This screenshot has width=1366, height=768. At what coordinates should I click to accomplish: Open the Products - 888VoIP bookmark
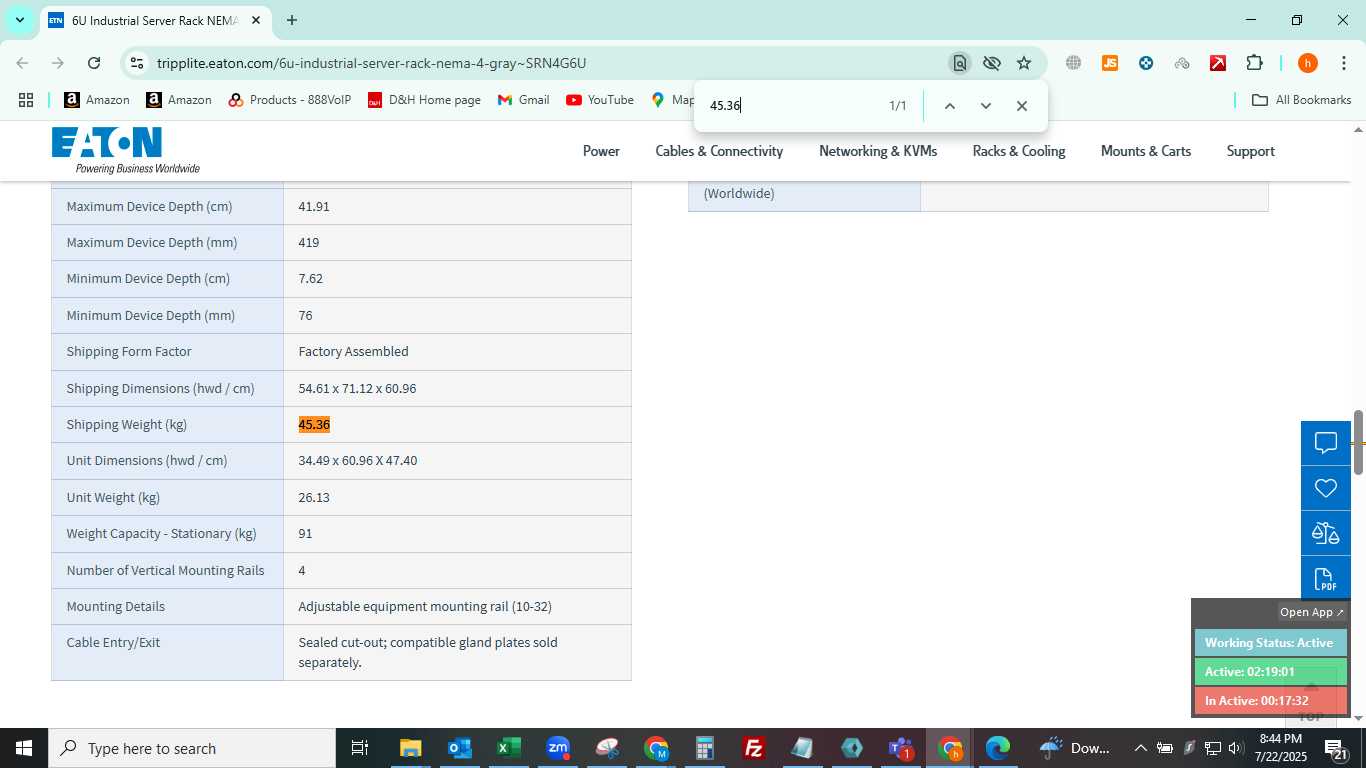coord(290,100)
